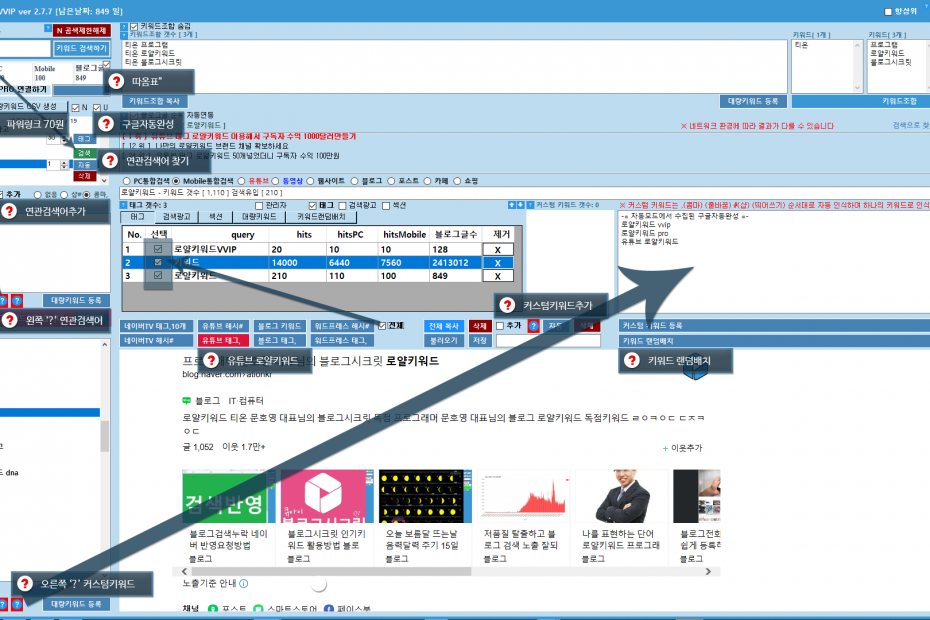Click scroll-up arrow of left keyword list

coord(105,345)
